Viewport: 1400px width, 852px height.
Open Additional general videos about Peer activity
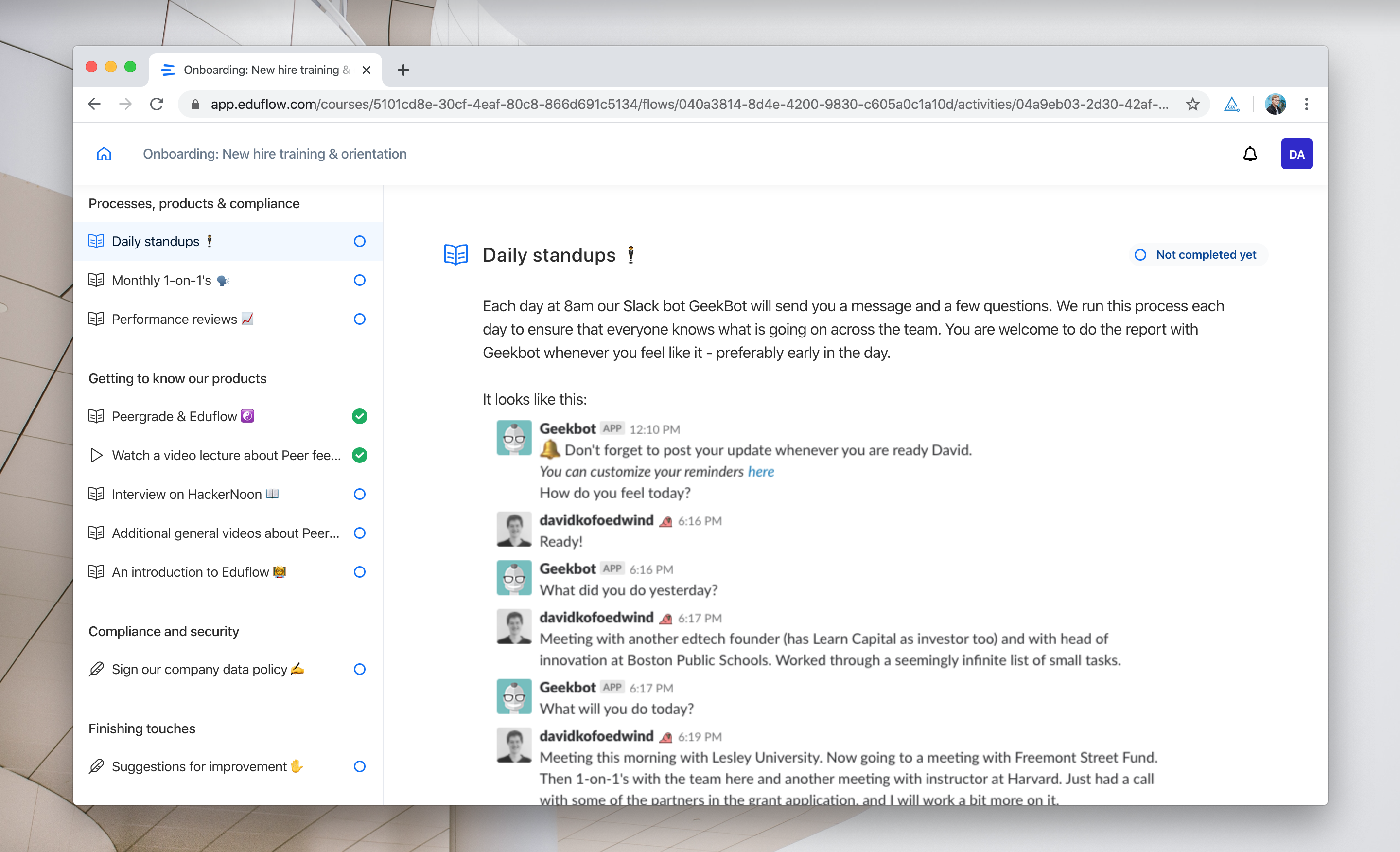point(227,532)
